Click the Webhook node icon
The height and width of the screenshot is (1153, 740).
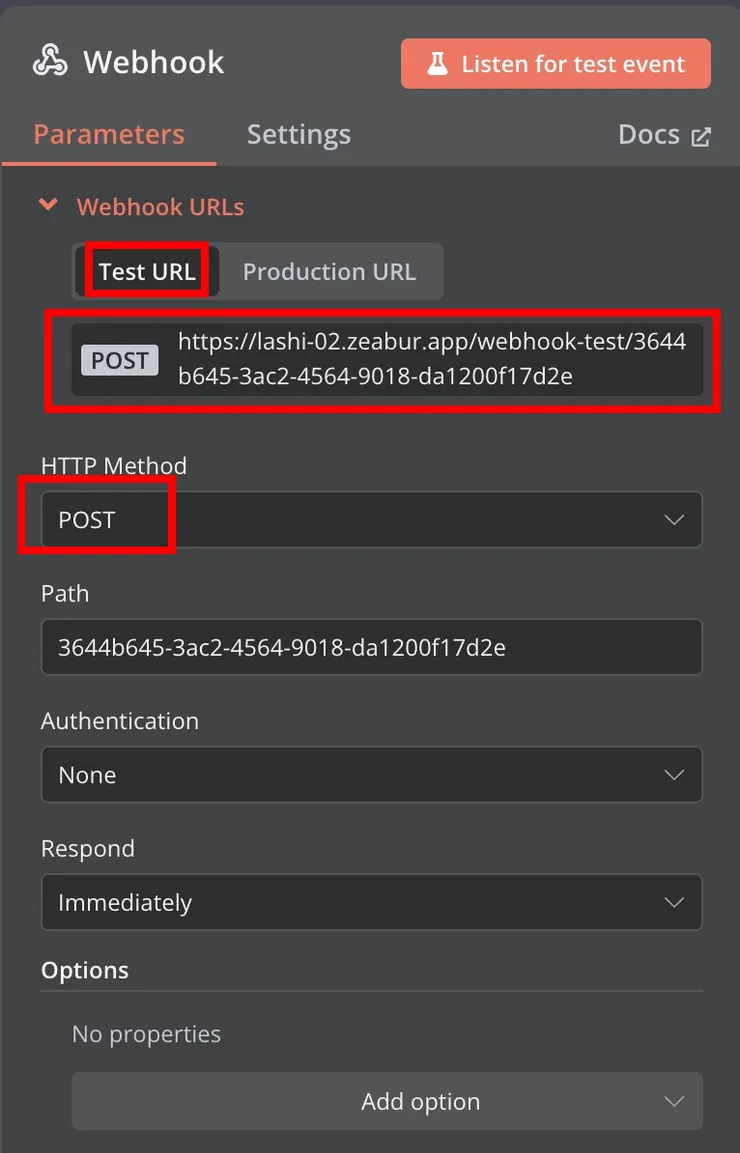tap(50, 62)
